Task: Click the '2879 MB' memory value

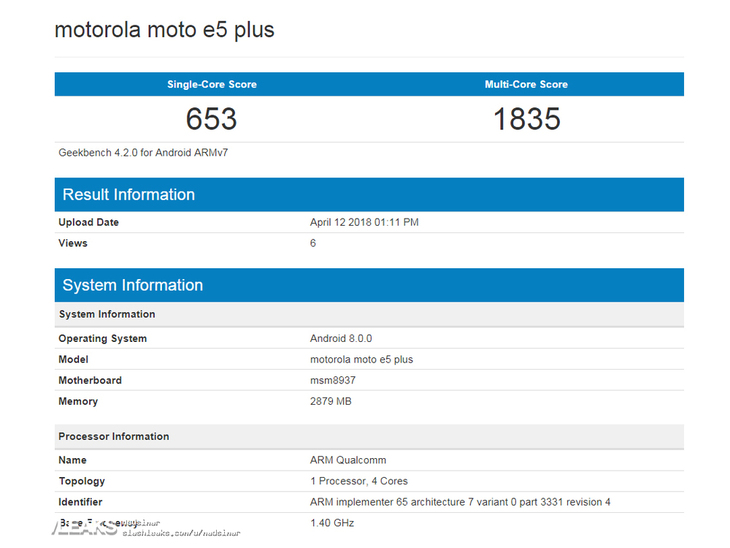Action: click(331, 401)
